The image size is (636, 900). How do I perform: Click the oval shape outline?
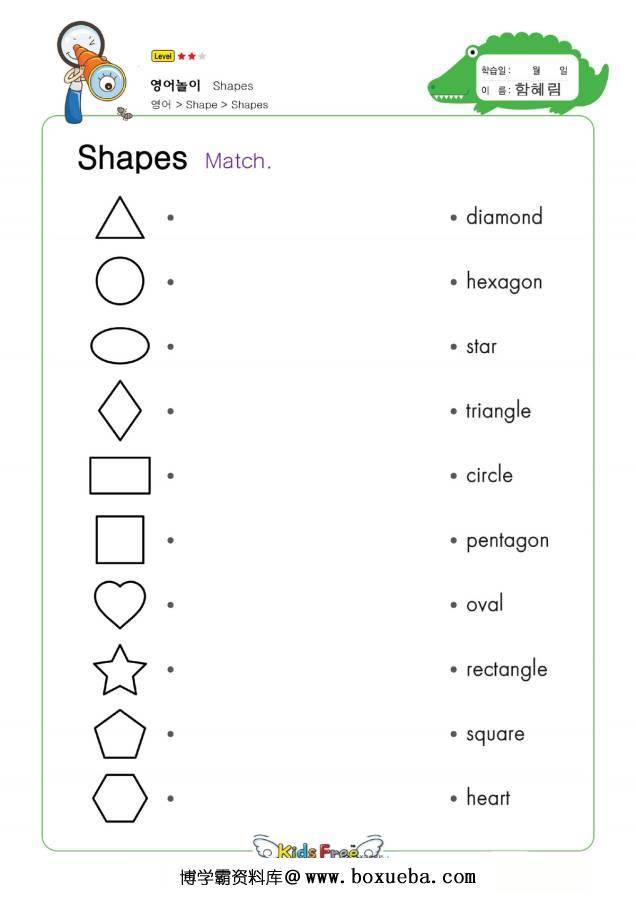pos(119,346)
